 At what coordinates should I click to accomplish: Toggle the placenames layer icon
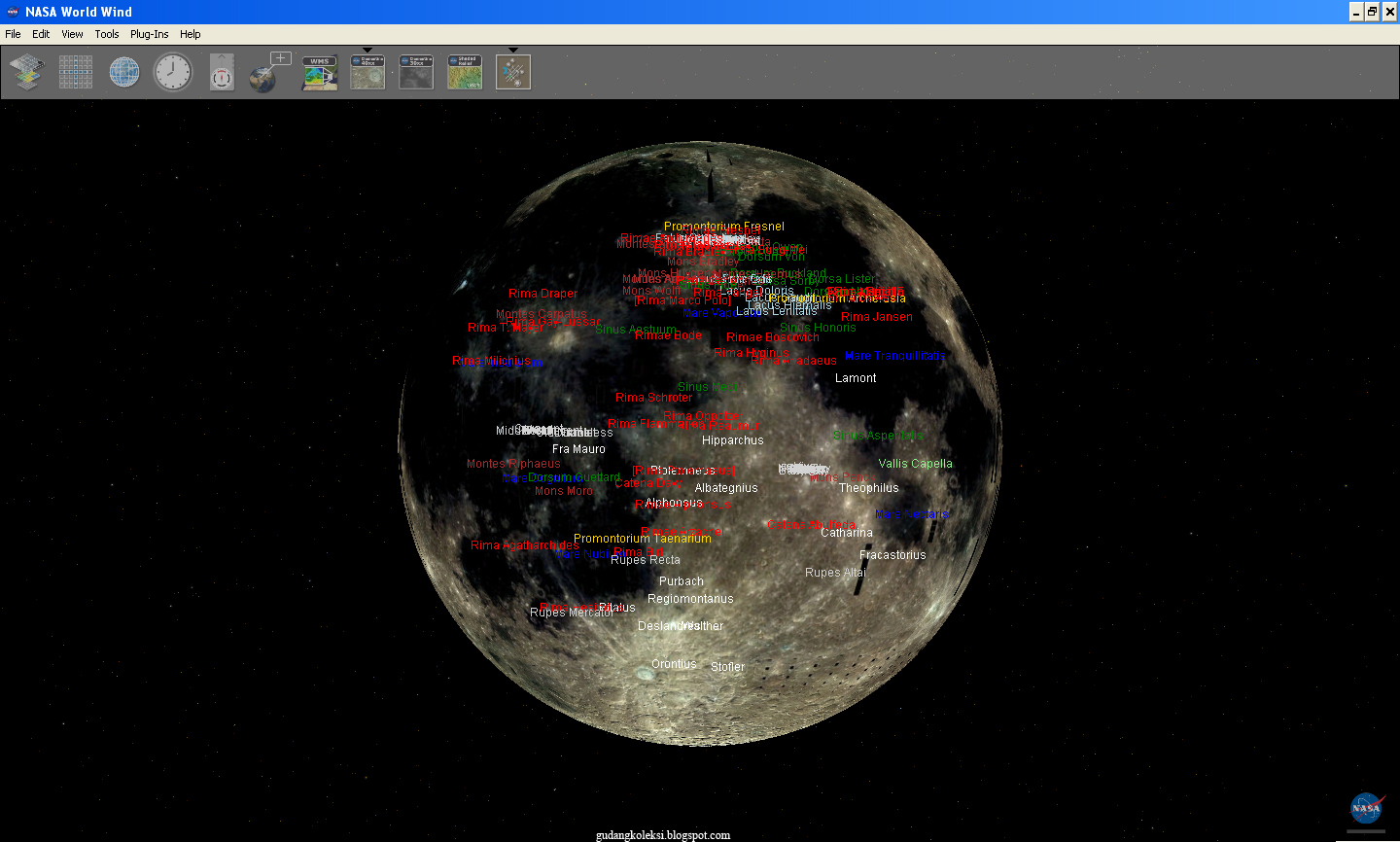(x=513, y=72)
